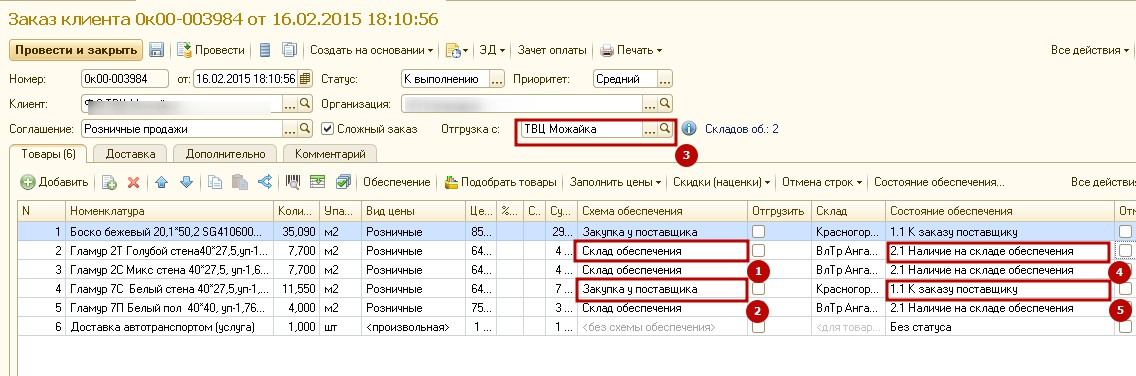Click Обеспечение button
Viewport: 1136px width, 376px height.
pyautogui.click(x=397, y=182)
